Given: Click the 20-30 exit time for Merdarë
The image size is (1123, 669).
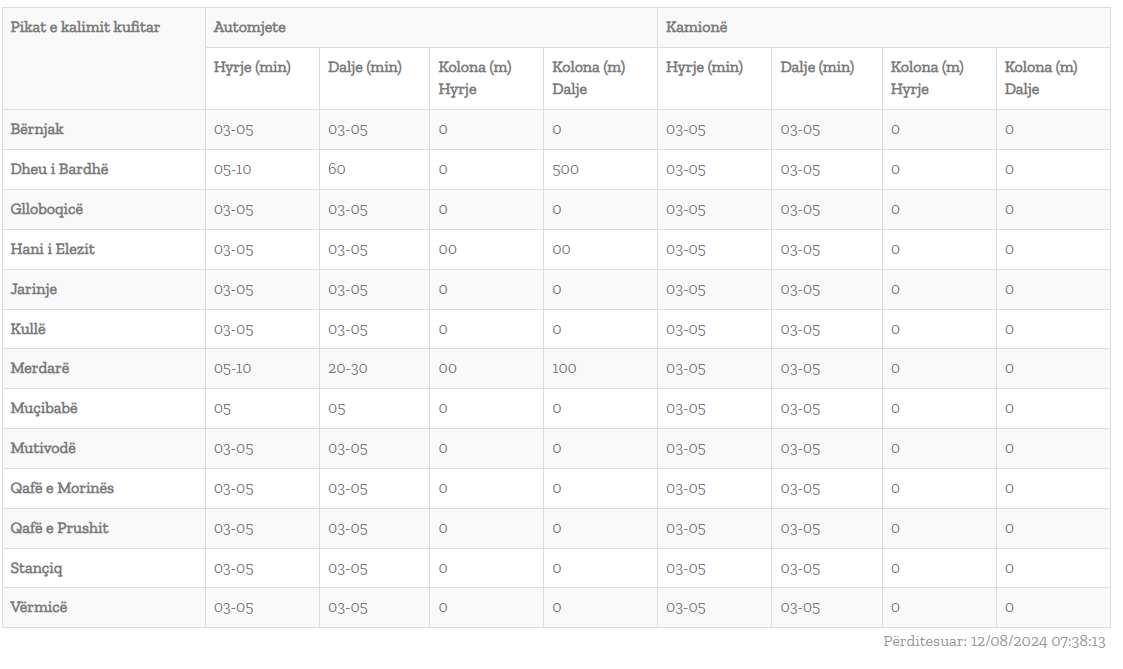Looking at the screenshot, I should pyautogui.click(x=348, y=368).
